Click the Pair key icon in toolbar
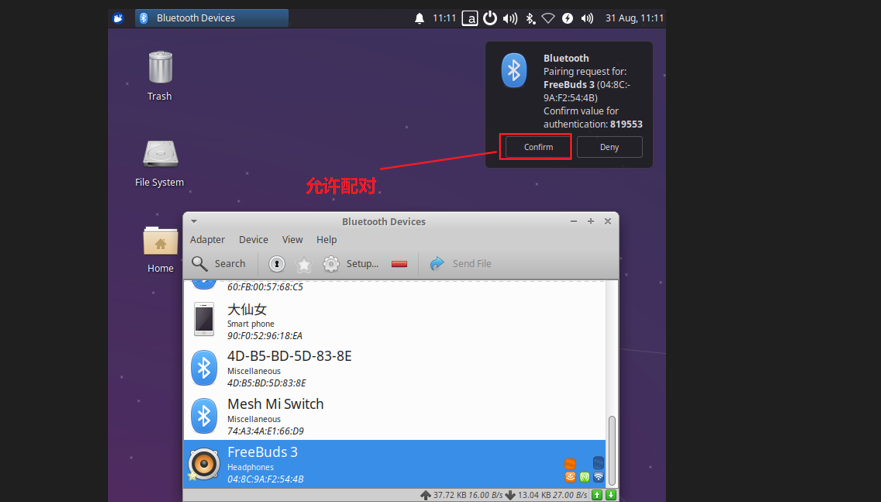Image resolution: width=881 pixels, height=502 pixels. point(276,264)
